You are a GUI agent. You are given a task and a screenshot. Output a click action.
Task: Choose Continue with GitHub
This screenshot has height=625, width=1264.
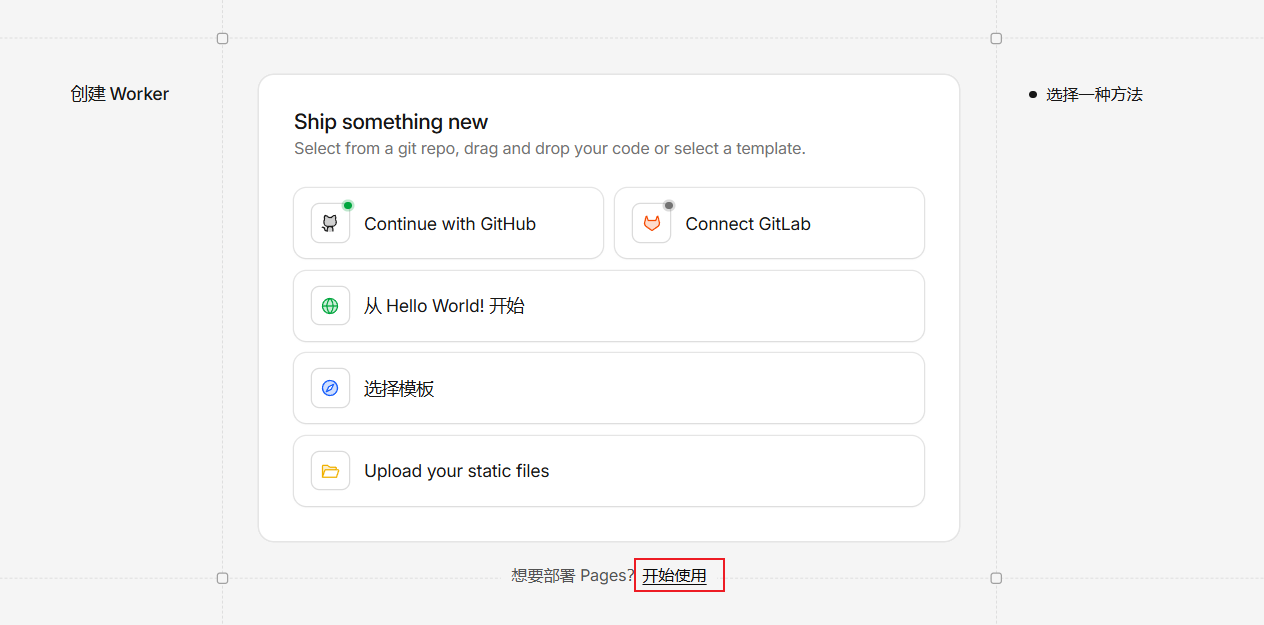(449, 224)
